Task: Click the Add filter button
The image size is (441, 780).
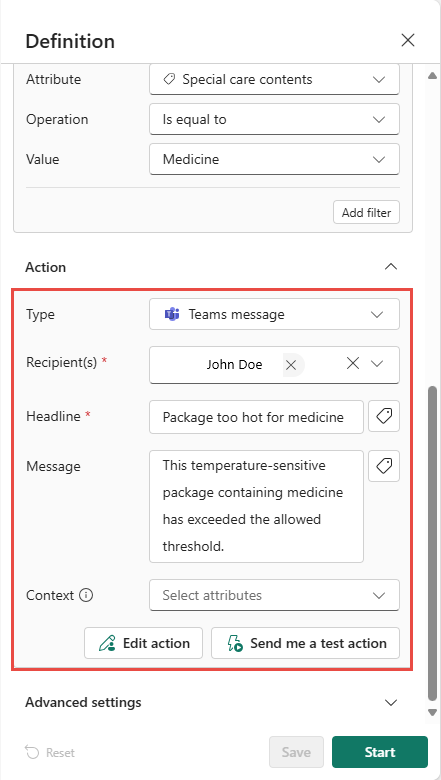Action: pos(366,213)
